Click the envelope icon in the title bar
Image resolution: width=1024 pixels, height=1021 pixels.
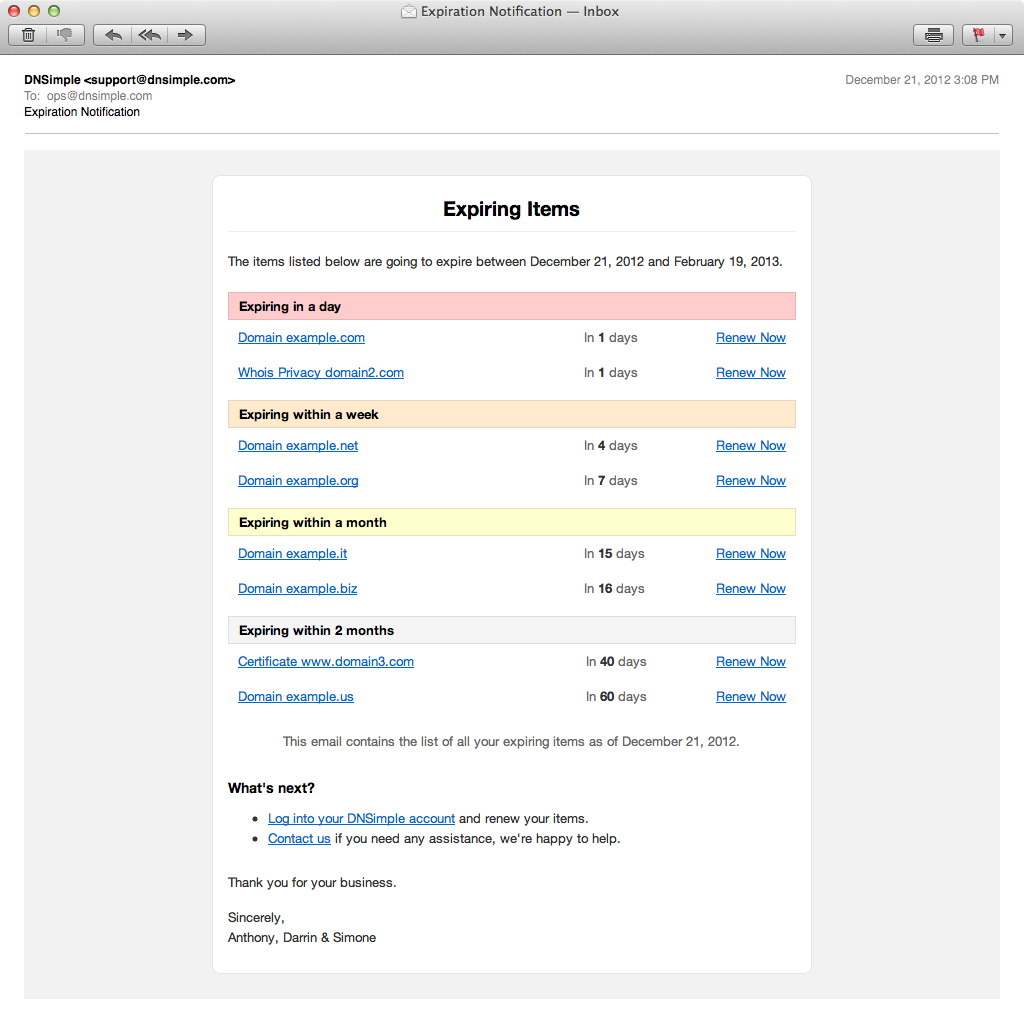coord(409,11)
